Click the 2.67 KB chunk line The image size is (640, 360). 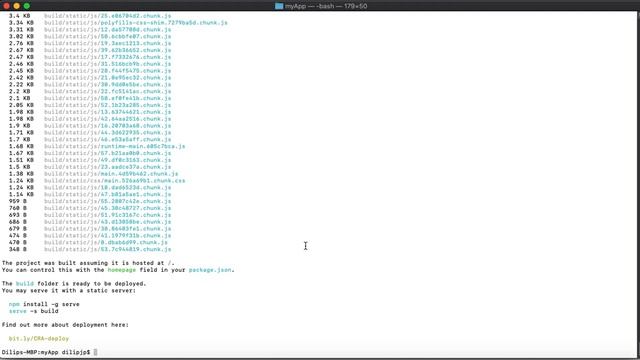pos(90,50)
